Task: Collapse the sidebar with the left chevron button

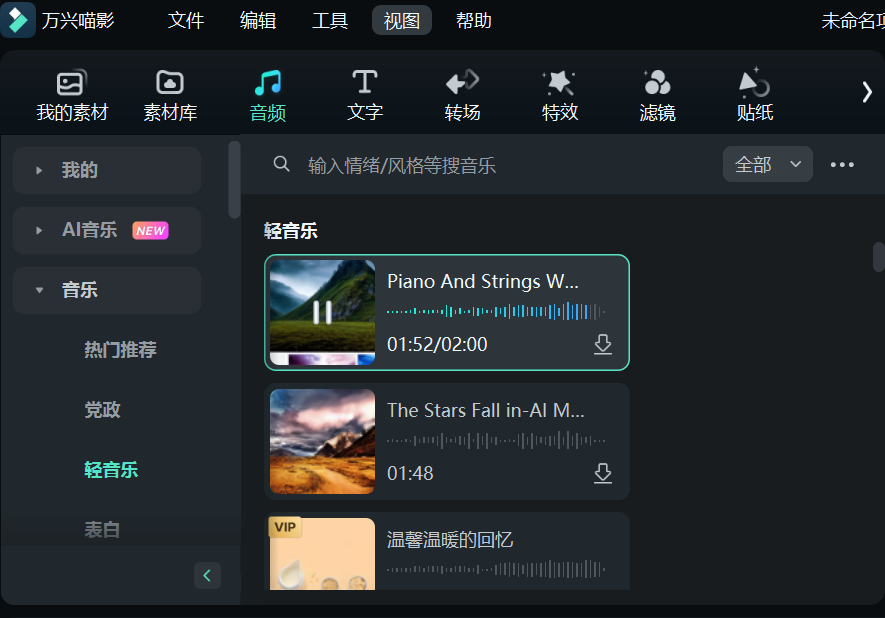Action: point(207,575)
